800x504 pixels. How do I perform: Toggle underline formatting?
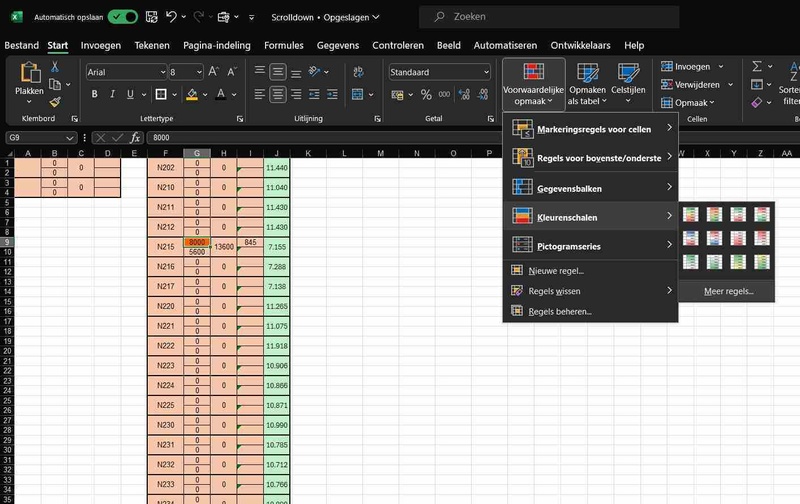[130, 94]
